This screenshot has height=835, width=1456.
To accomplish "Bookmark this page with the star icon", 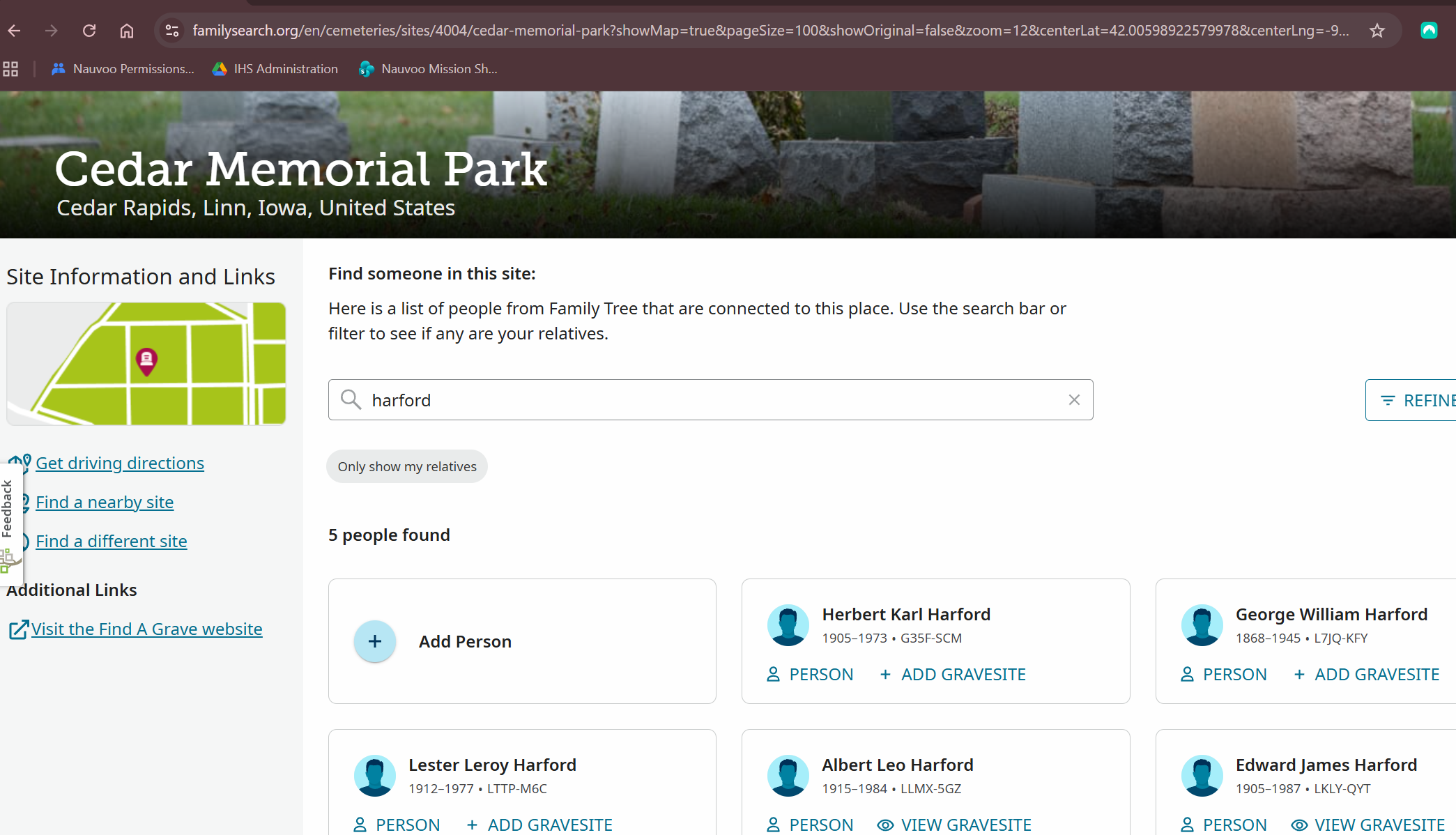I will click(x=1377, y=31).
